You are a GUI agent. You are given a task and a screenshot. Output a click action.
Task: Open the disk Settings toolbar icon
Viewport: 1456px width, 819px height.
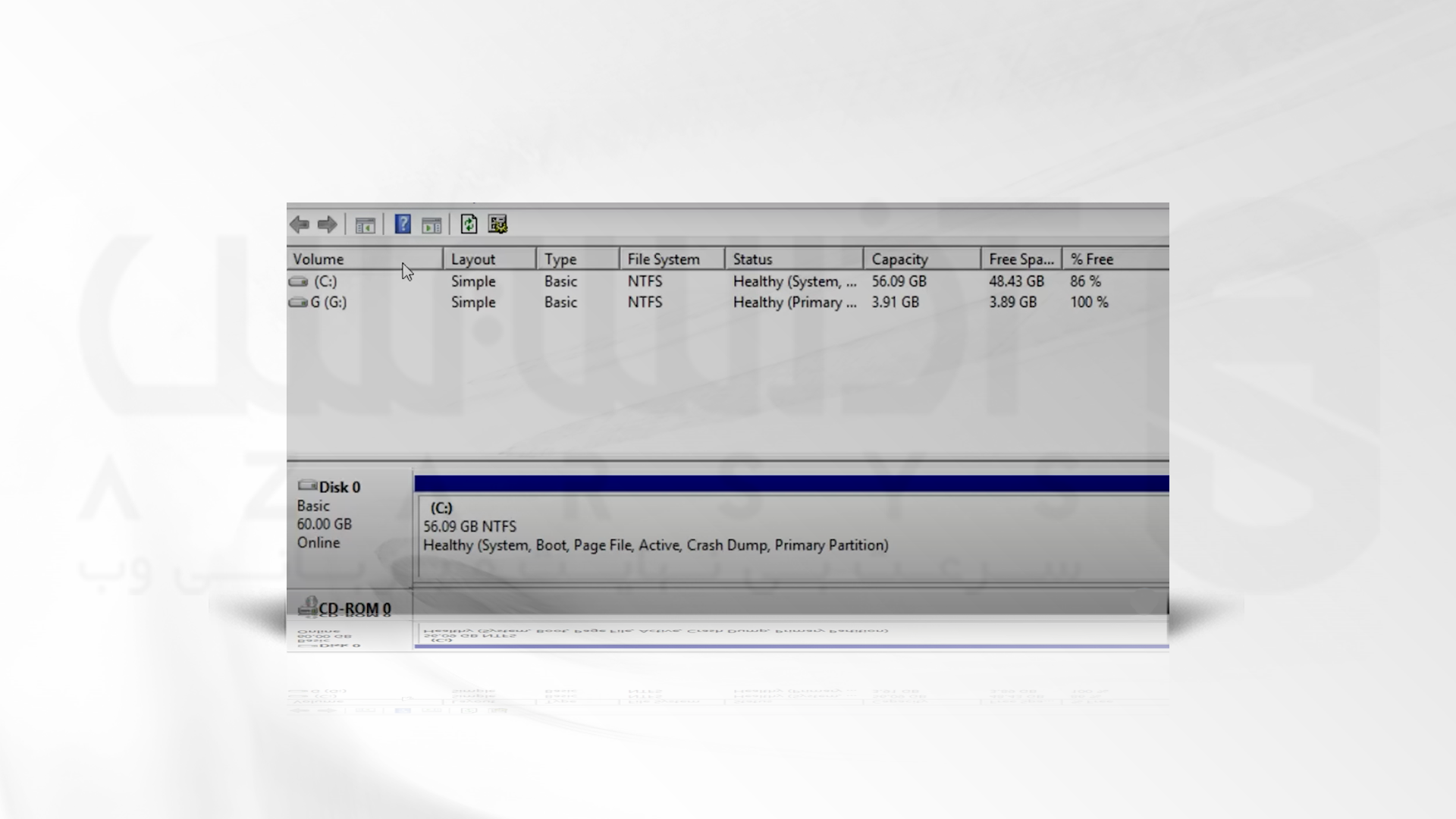[x=498, y=224]
